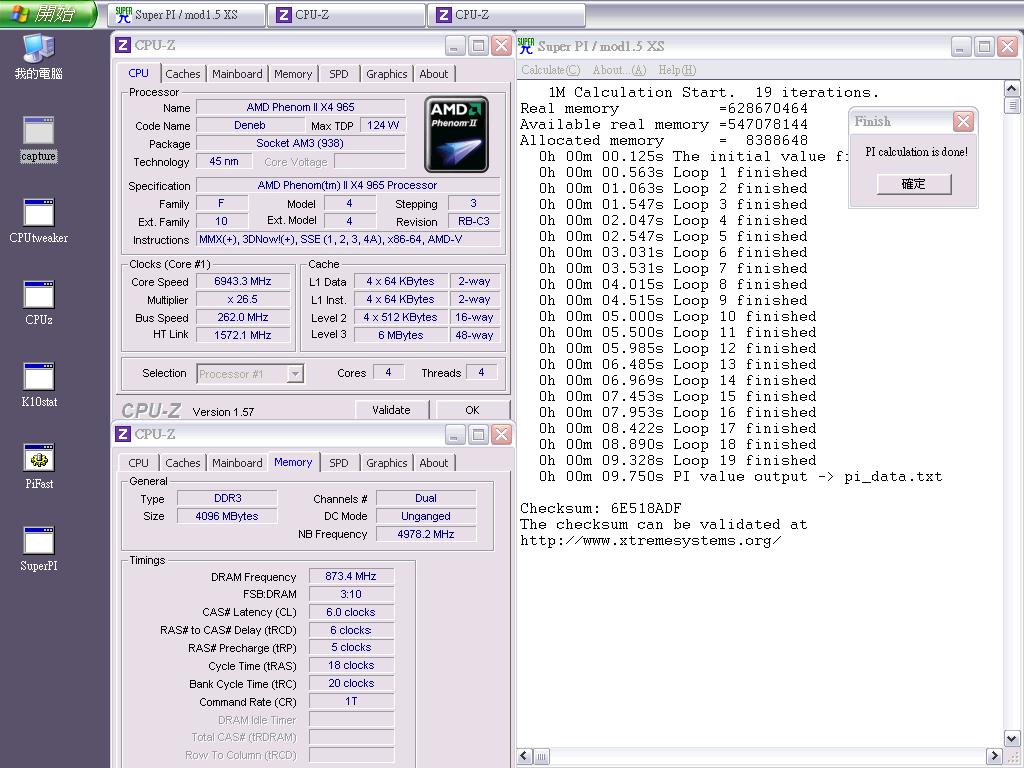The image size is (1024, 768).
Task: Select the CPUtweaker desktop icon
Action: 39,221
